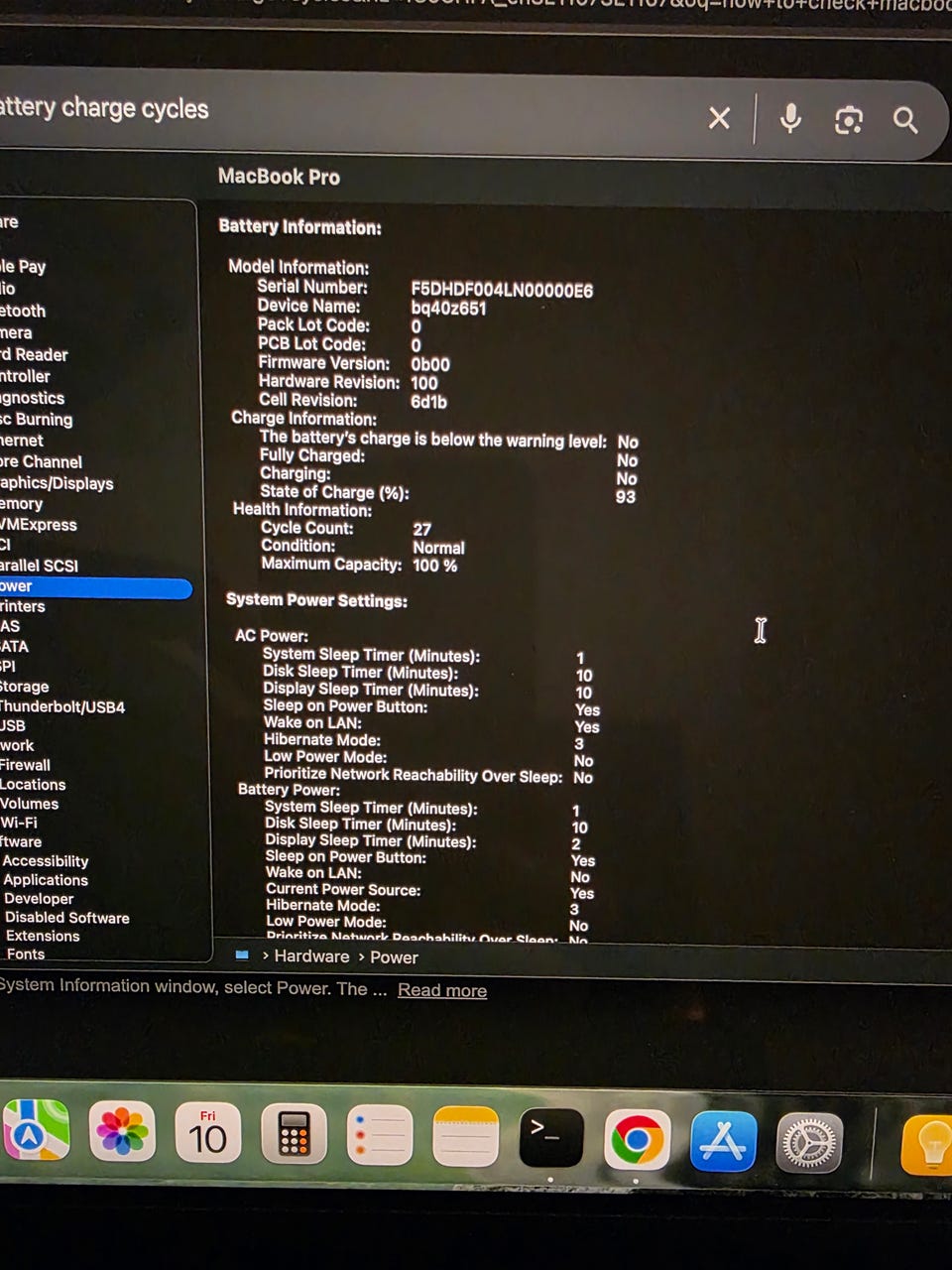
Task: Open Photos app in the dock
Action: (x=122, y=1132)
